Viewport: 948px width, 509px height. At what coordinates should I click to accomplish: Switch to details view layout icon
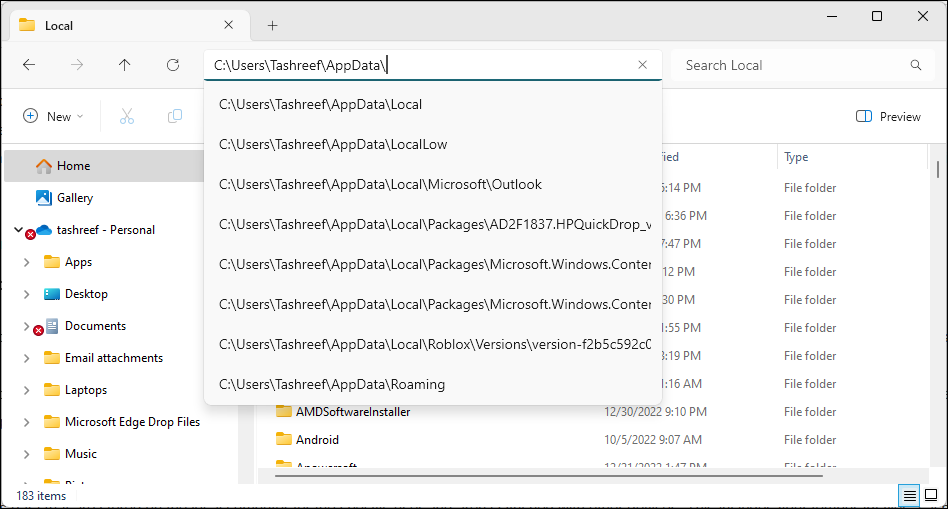click(909, 496)
